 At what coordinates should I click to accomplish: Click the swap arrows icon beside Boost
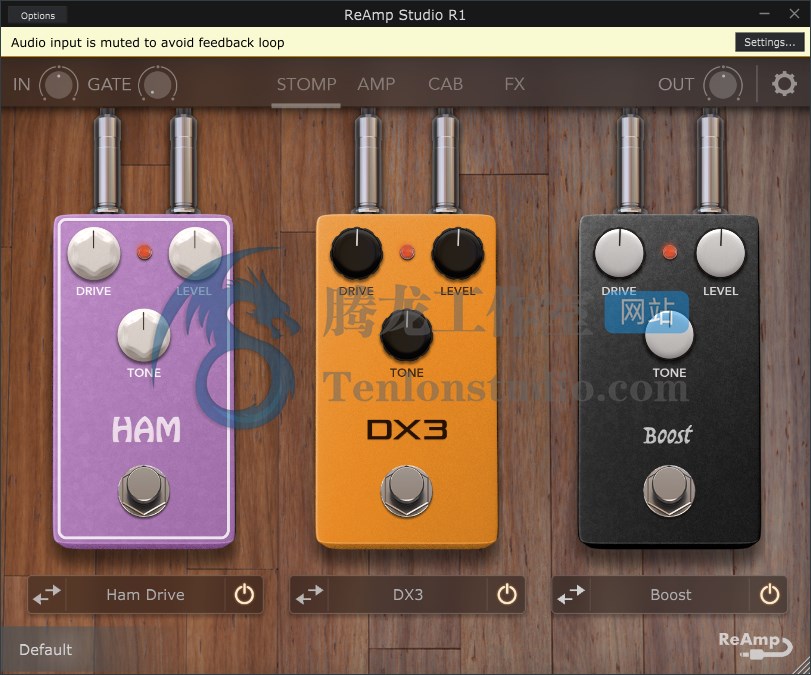(571, 595)
